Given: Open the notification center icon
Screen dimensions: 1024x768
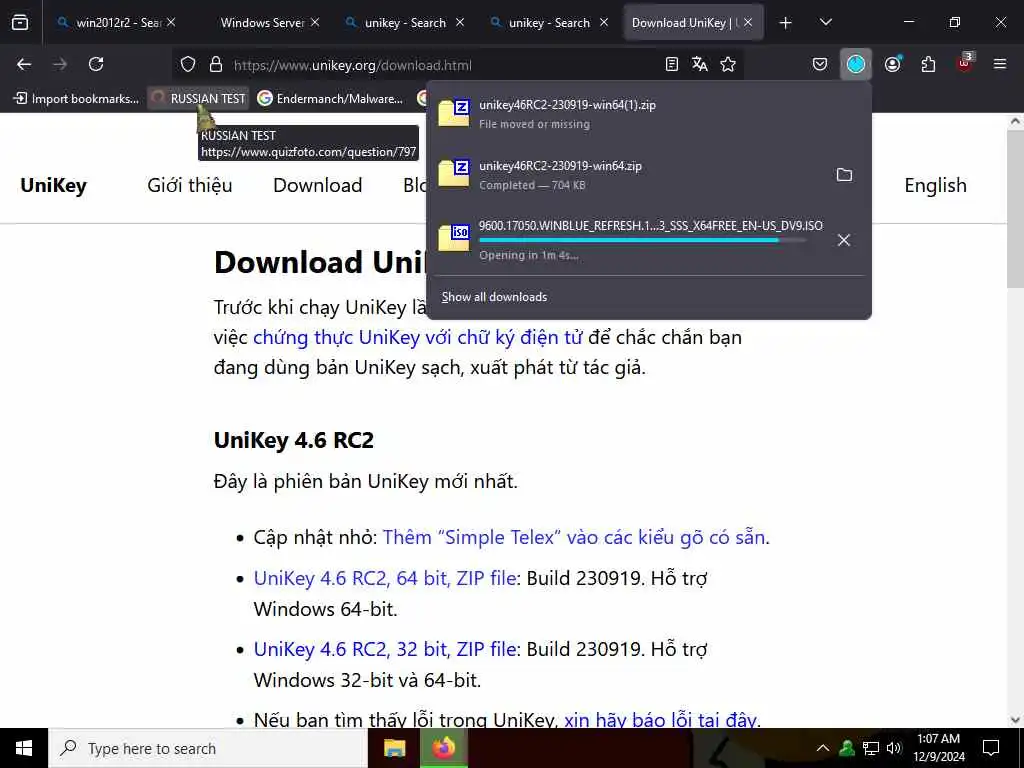Looking at the screenshot, I should pyautogui.click(x=991, y=748).
